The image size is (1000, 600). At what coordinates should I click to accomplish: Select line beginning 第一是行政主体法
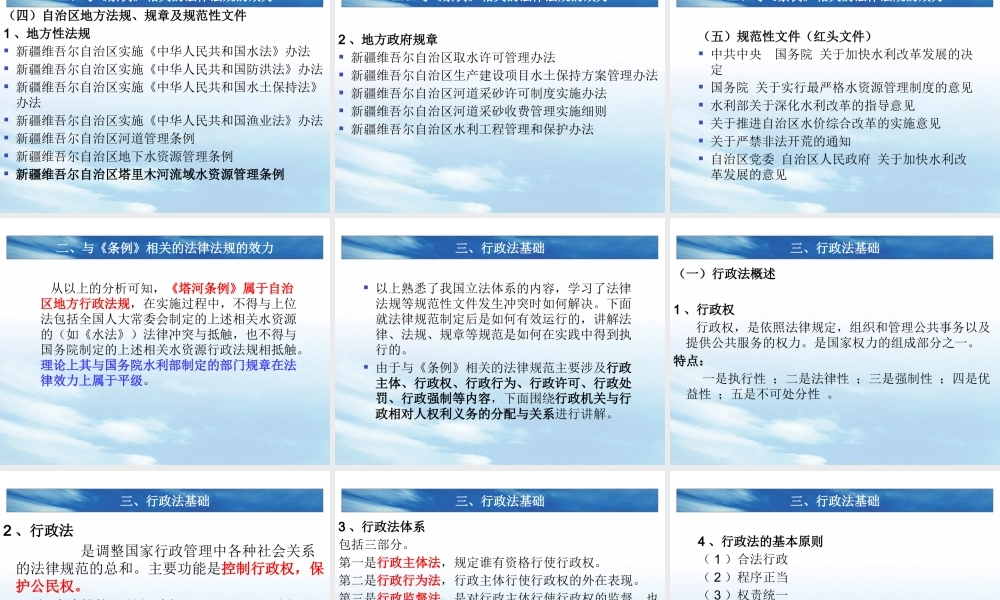pos(471,562)
